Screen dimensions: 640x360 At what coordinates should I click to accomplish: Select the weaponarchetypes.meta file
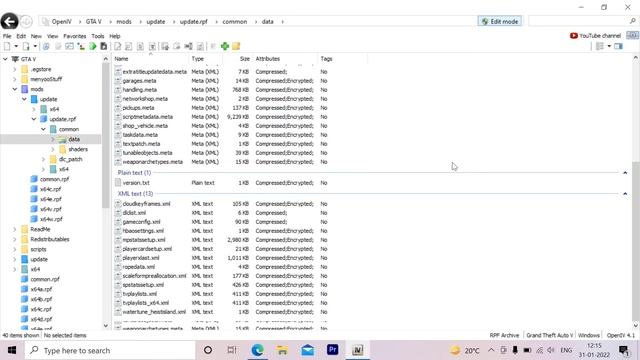(153, 162)
